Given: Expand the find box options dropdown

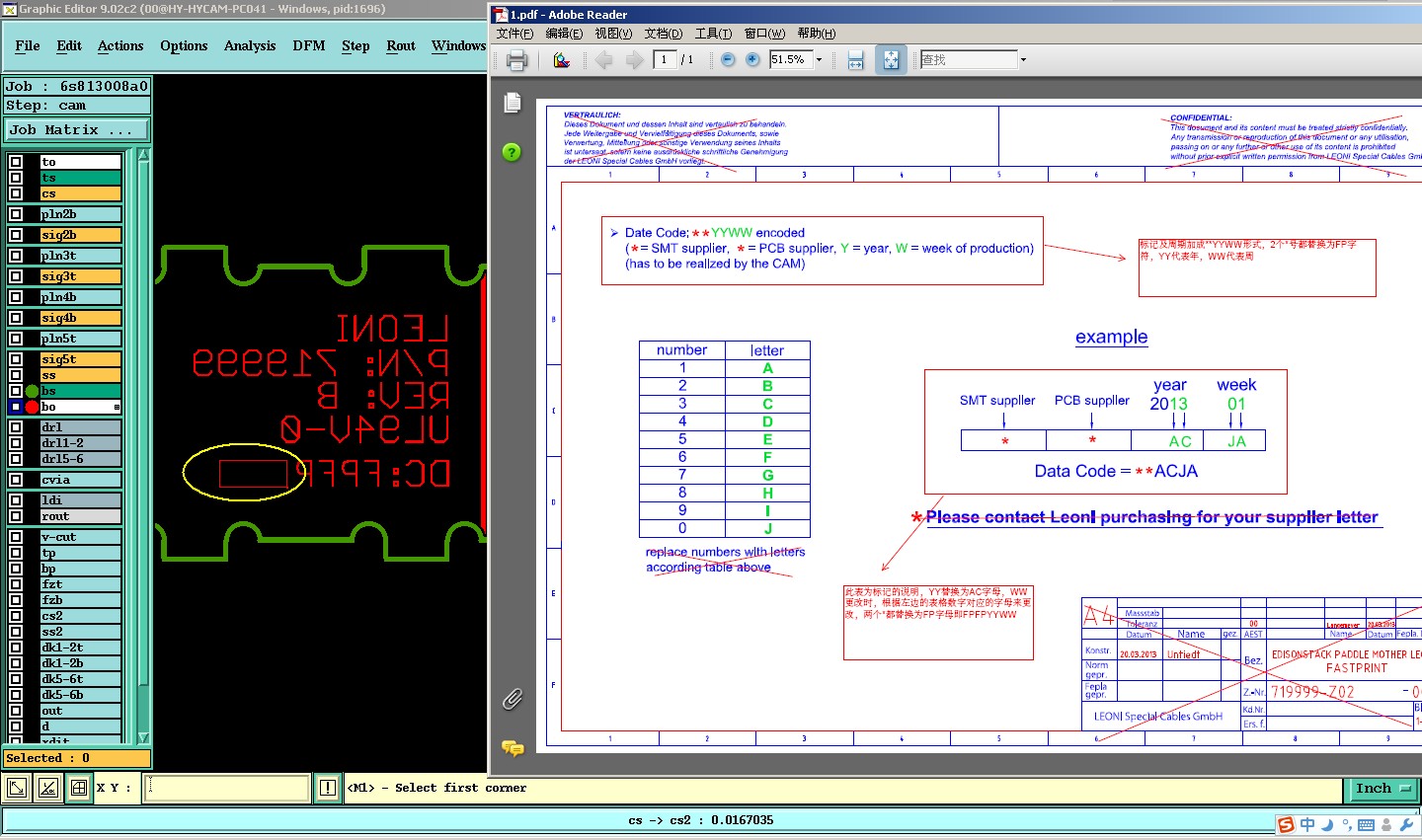Looking at the screenshot, I should pos(1023,60).
